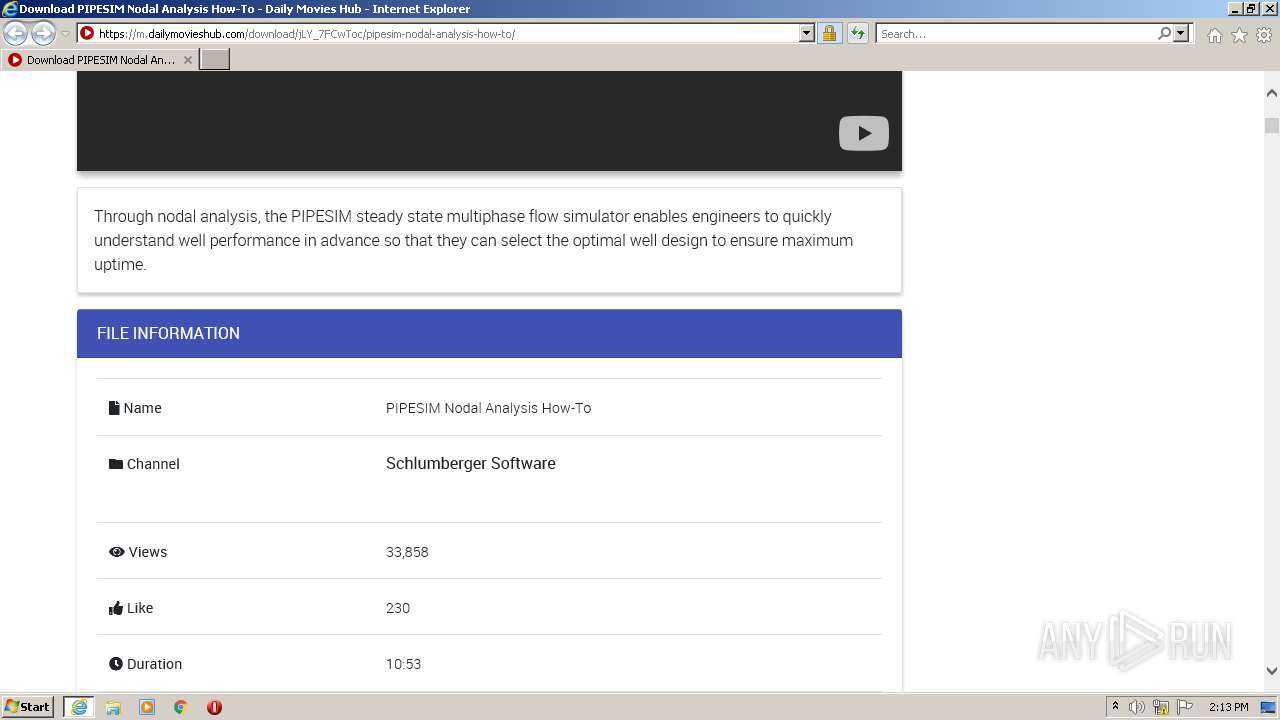Close the Download PIPESIM tab

pyautogui.click(x=187, y=60)
